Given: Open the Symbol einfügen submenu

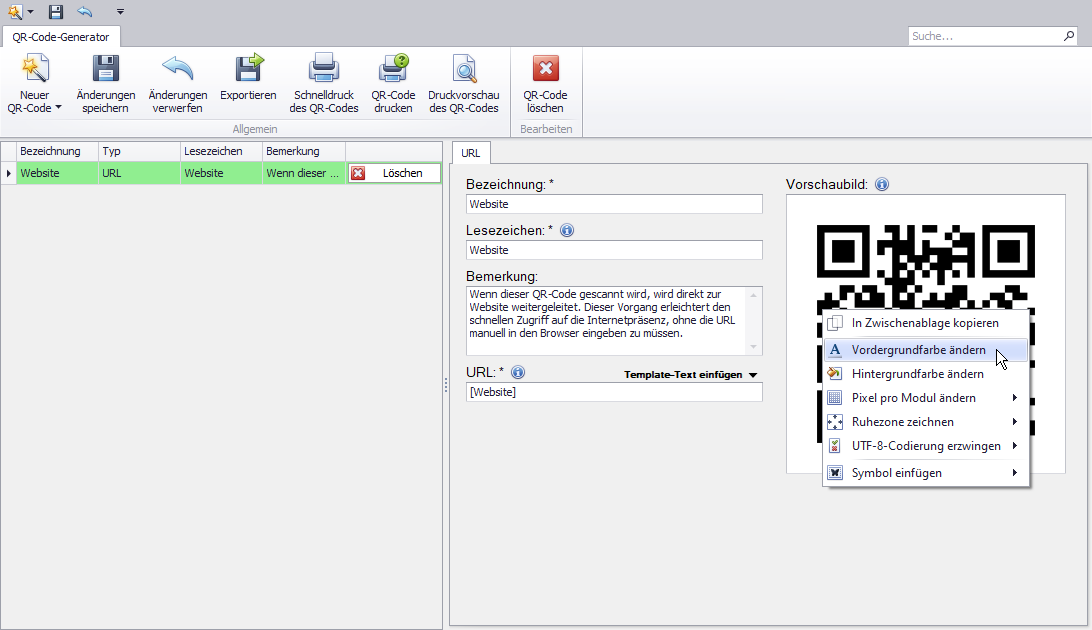Looking at the screenshot, I should [926, 473].
